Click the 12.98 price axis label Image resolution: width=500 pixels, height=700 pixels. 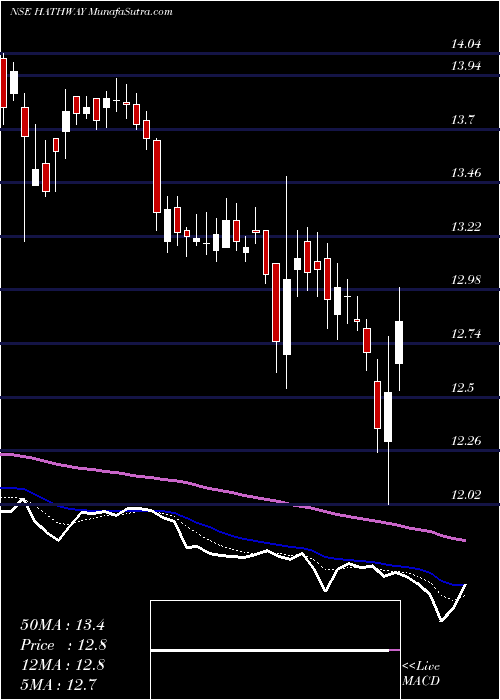coord(466,280)
